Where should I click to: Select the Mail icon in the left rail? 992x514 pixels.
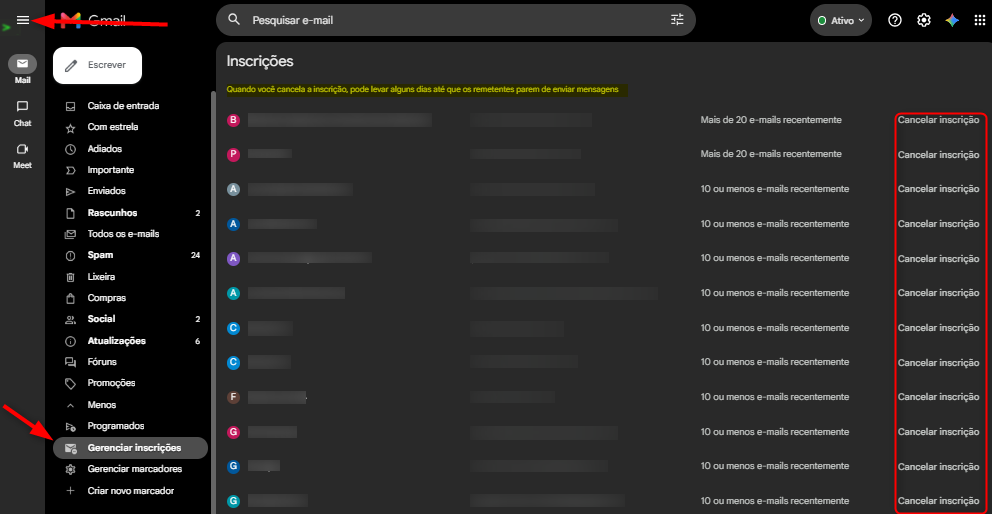click(x=22, y=63)
